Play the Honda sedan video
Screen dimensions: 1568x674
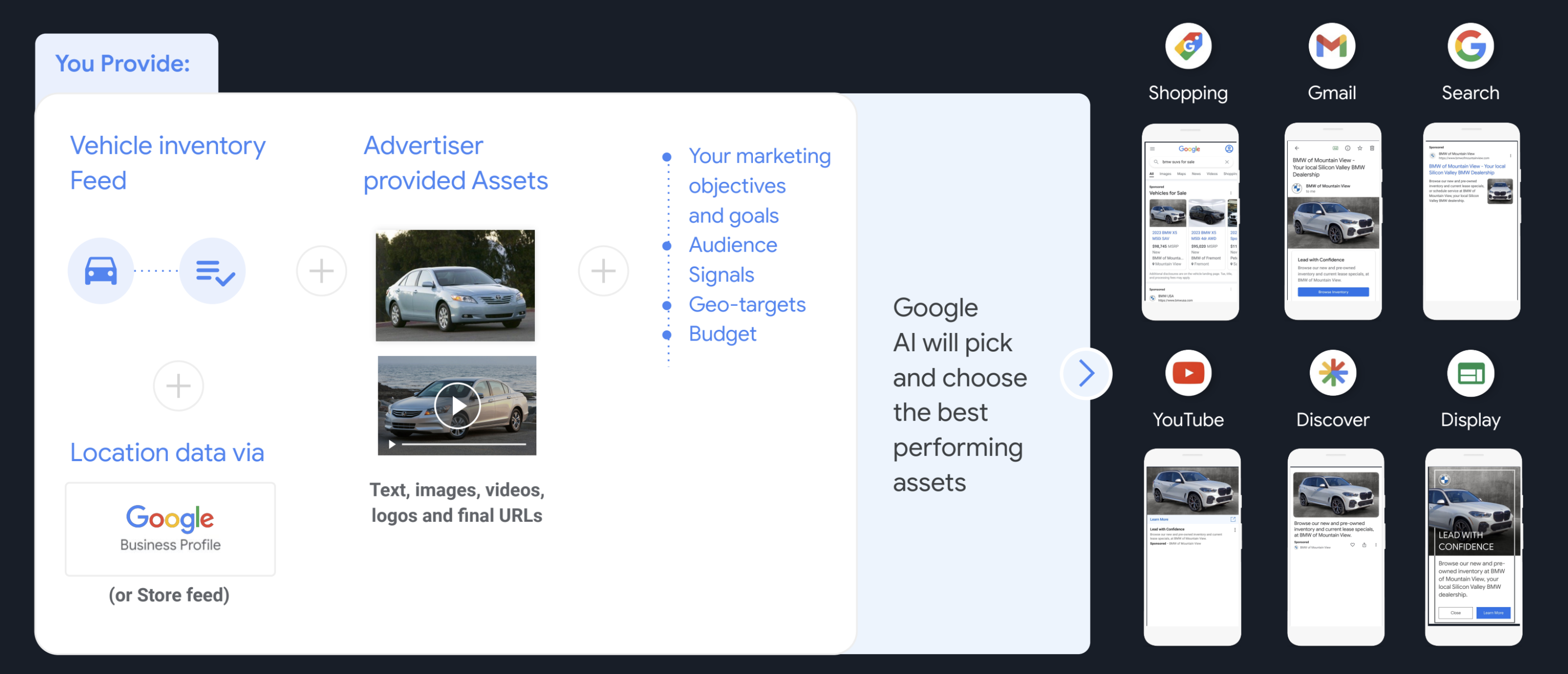click(458, 405)
